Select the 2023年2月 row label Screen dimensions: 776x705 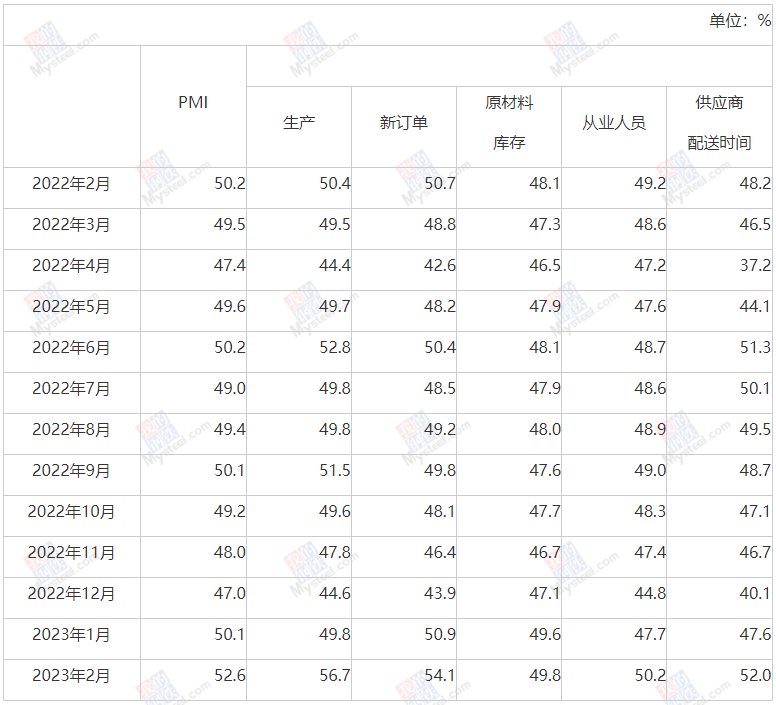coord(71,675)
